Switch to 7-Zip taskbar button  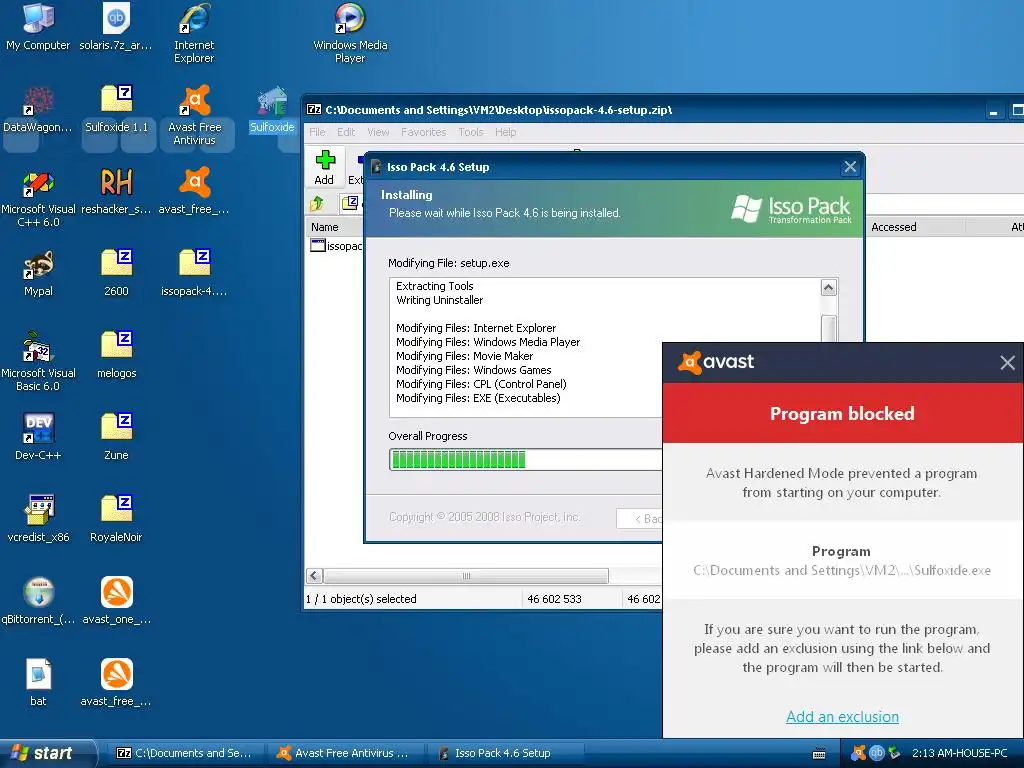click(x=184, y=753)
